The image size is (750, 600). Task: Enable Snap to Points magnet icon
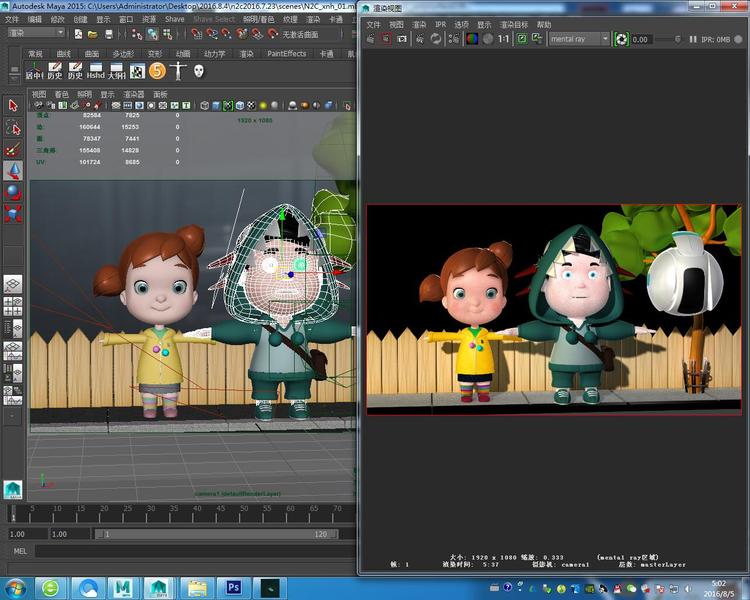click(x=226, y=34)
